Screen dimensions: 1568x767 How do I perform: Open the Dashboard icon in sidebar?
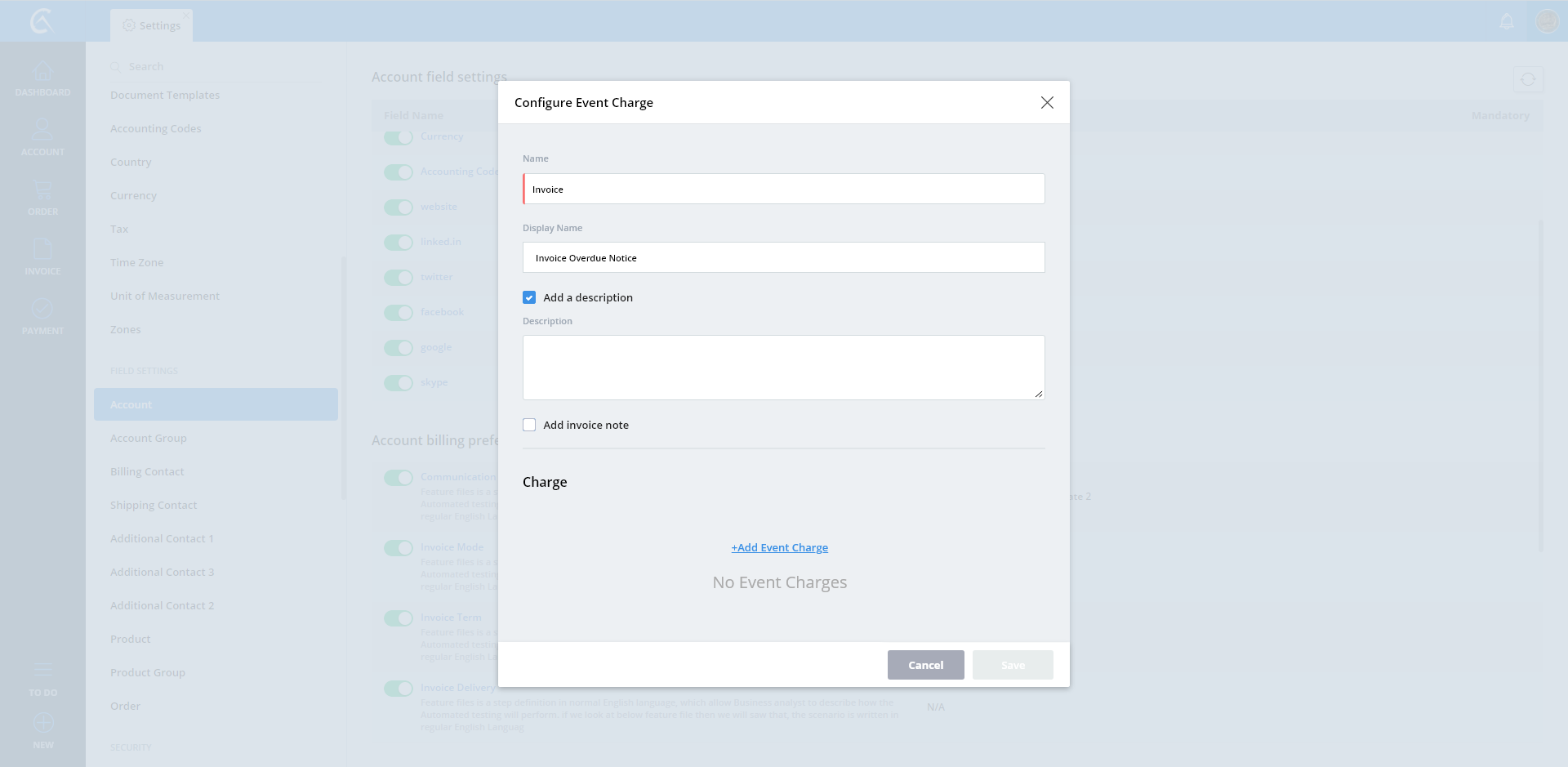tap(42, 72)
